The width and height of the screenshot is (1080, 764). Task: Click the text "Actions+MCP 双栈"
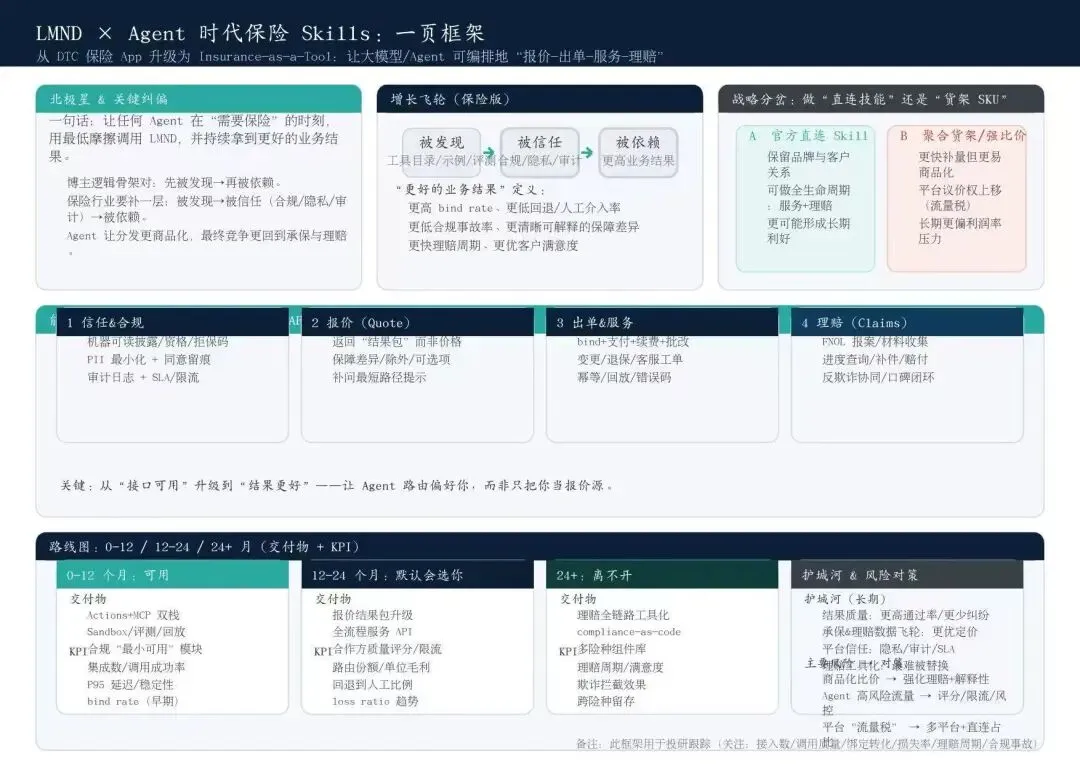133,615
